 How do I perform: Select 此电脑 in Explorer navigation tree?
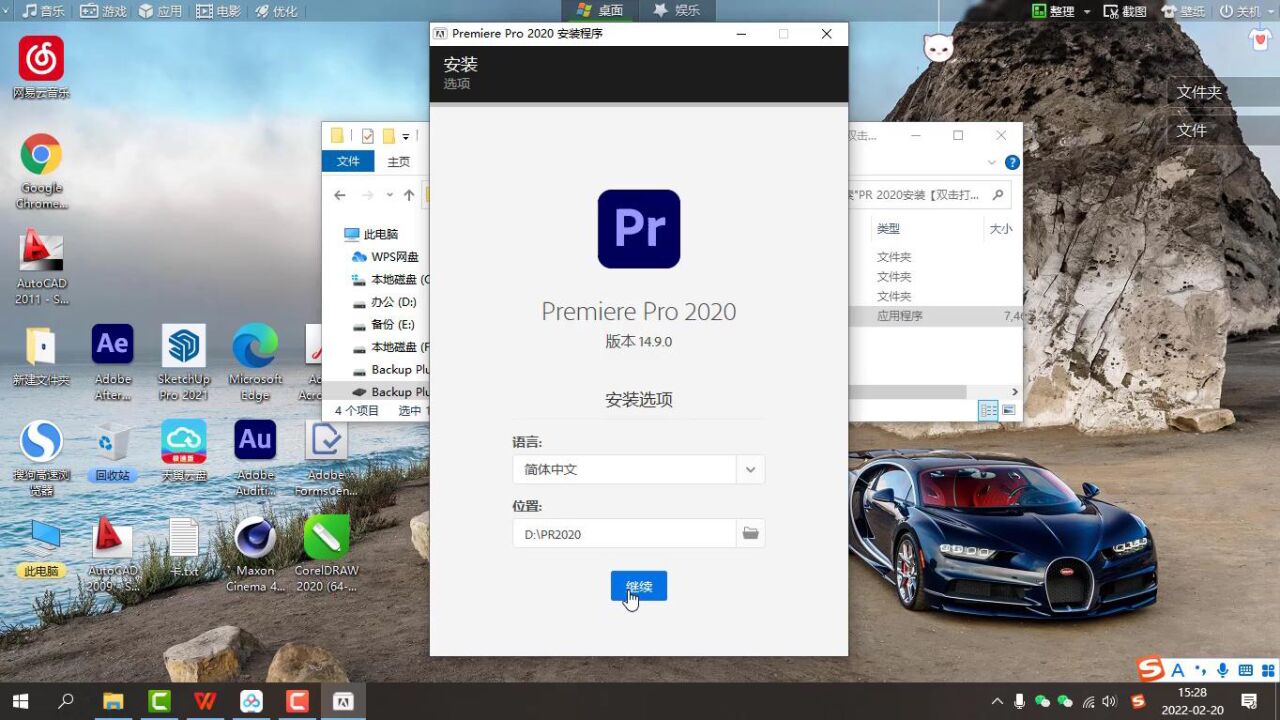tap(372, 234)
